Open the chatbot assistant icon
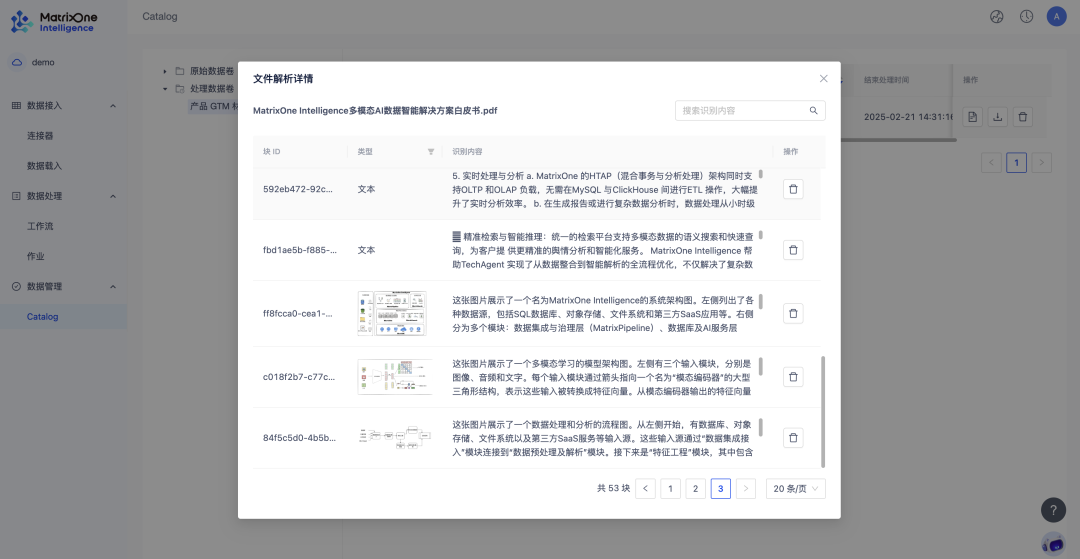Image resolution: width=1080 pixels, height=559 pixels. click(1053, 543)
